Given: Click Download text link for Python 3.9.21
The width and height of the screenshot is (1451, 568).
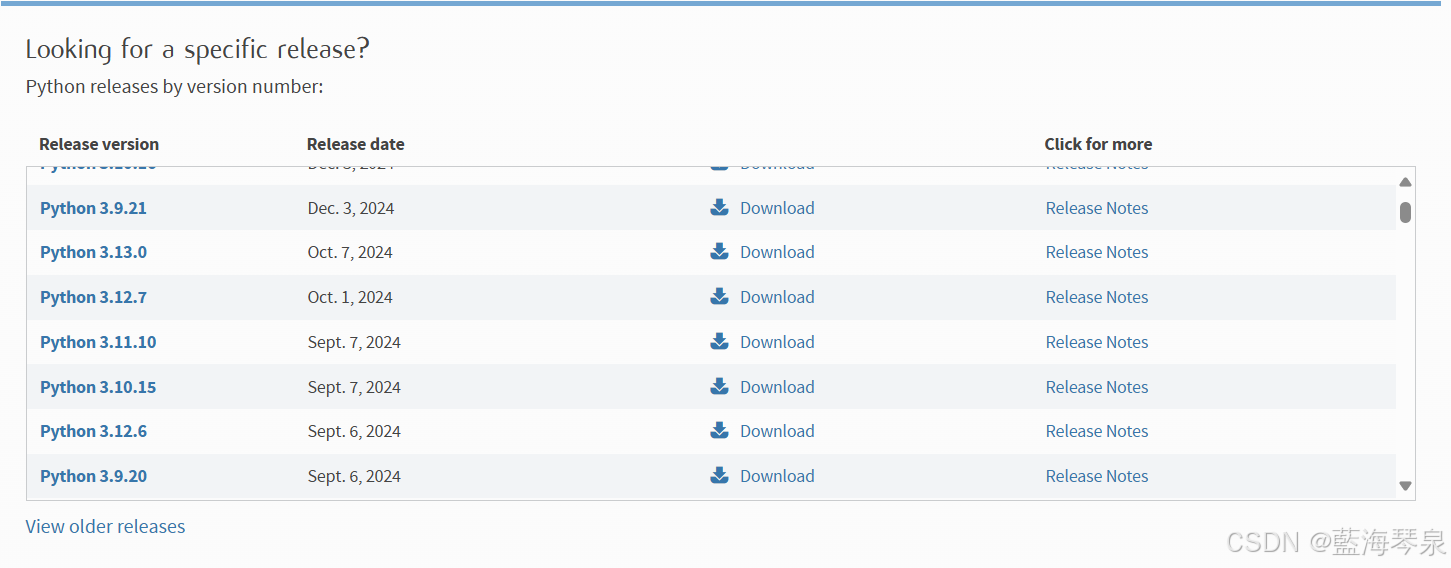Looking at the screenshot, I should [x=777, y=208].
